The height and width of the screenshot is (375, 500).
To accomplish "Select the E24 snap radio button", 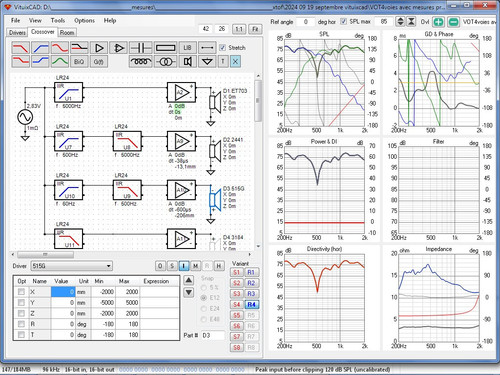I will (x=203, y=309).
